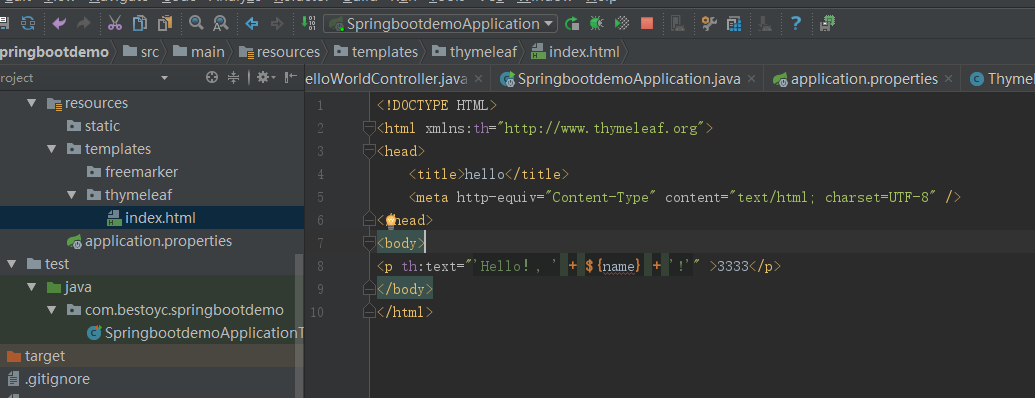1035x398 pixels.
Task: Undo the last edit with the purple arrow
Action: pos(59,24)
